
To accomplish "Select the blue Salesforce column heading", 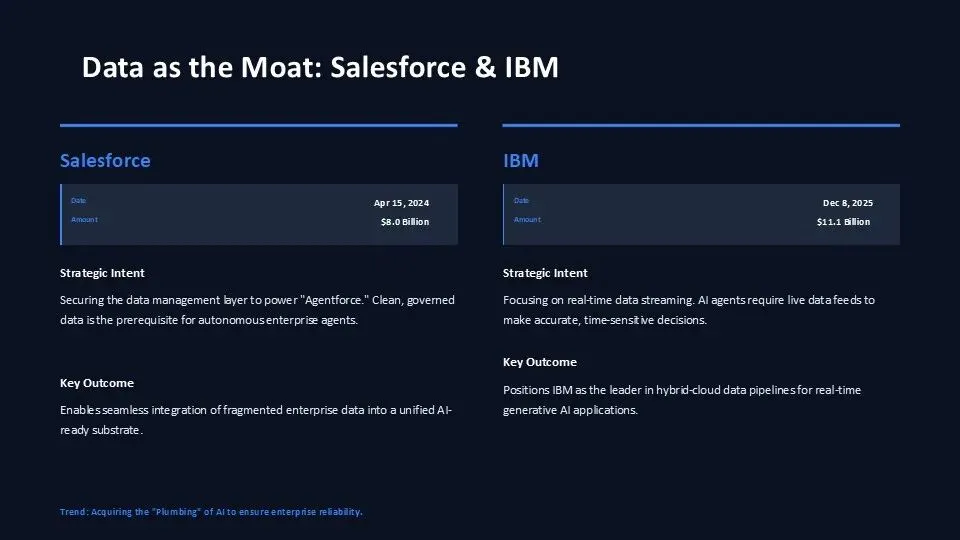I will [105, 160].
